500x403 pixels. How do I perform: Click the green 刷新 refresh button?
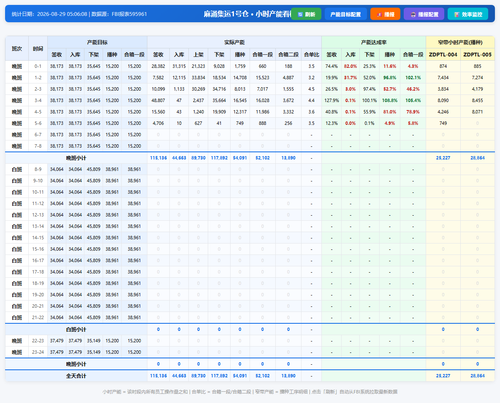[306, 14]
